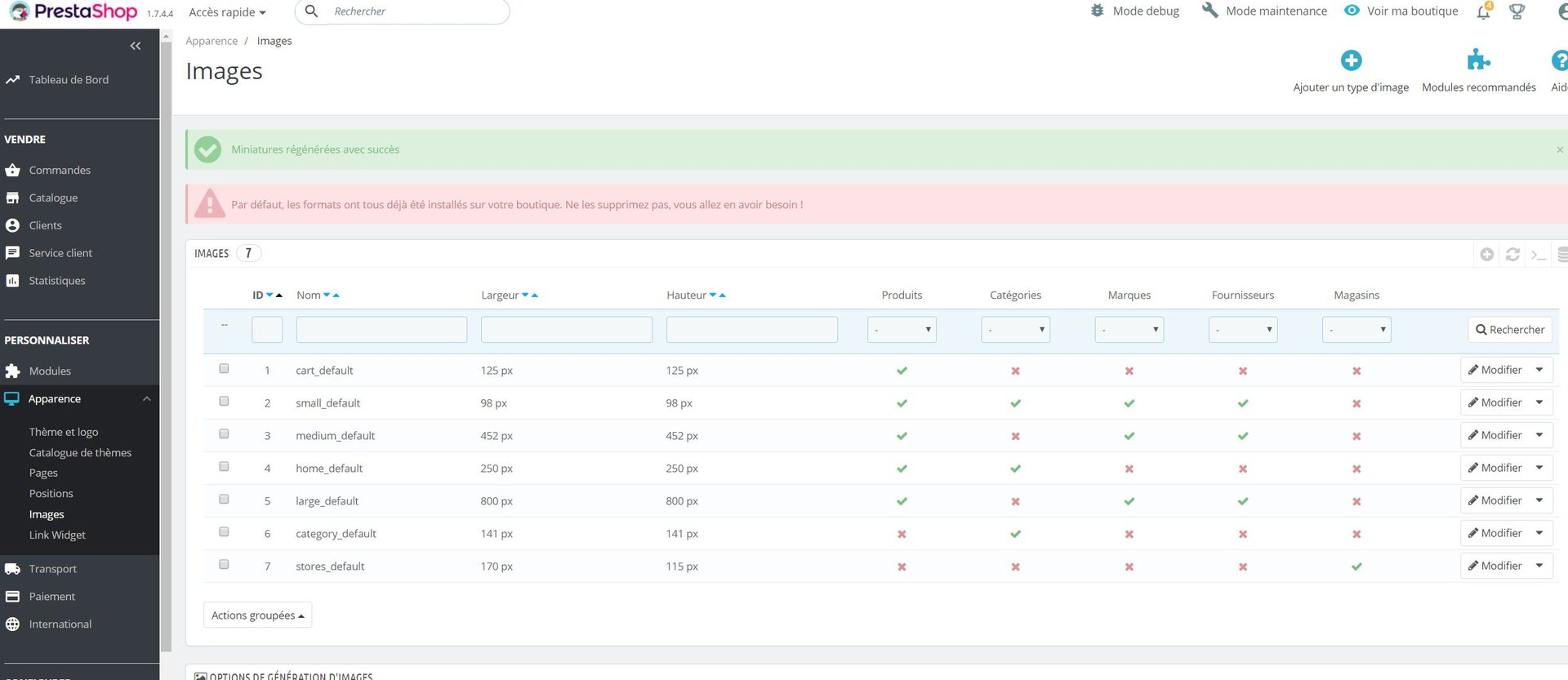
Task: Focus the Nom filter input field
Action: coord(381,330)
